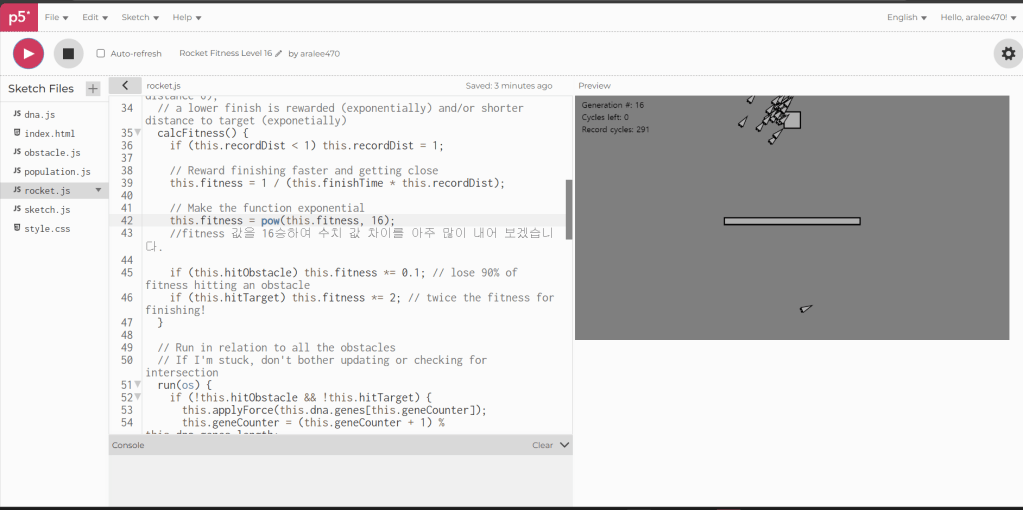Open the English language dropdown
This screenshot has width=1023, height=510.
[906, 17]
